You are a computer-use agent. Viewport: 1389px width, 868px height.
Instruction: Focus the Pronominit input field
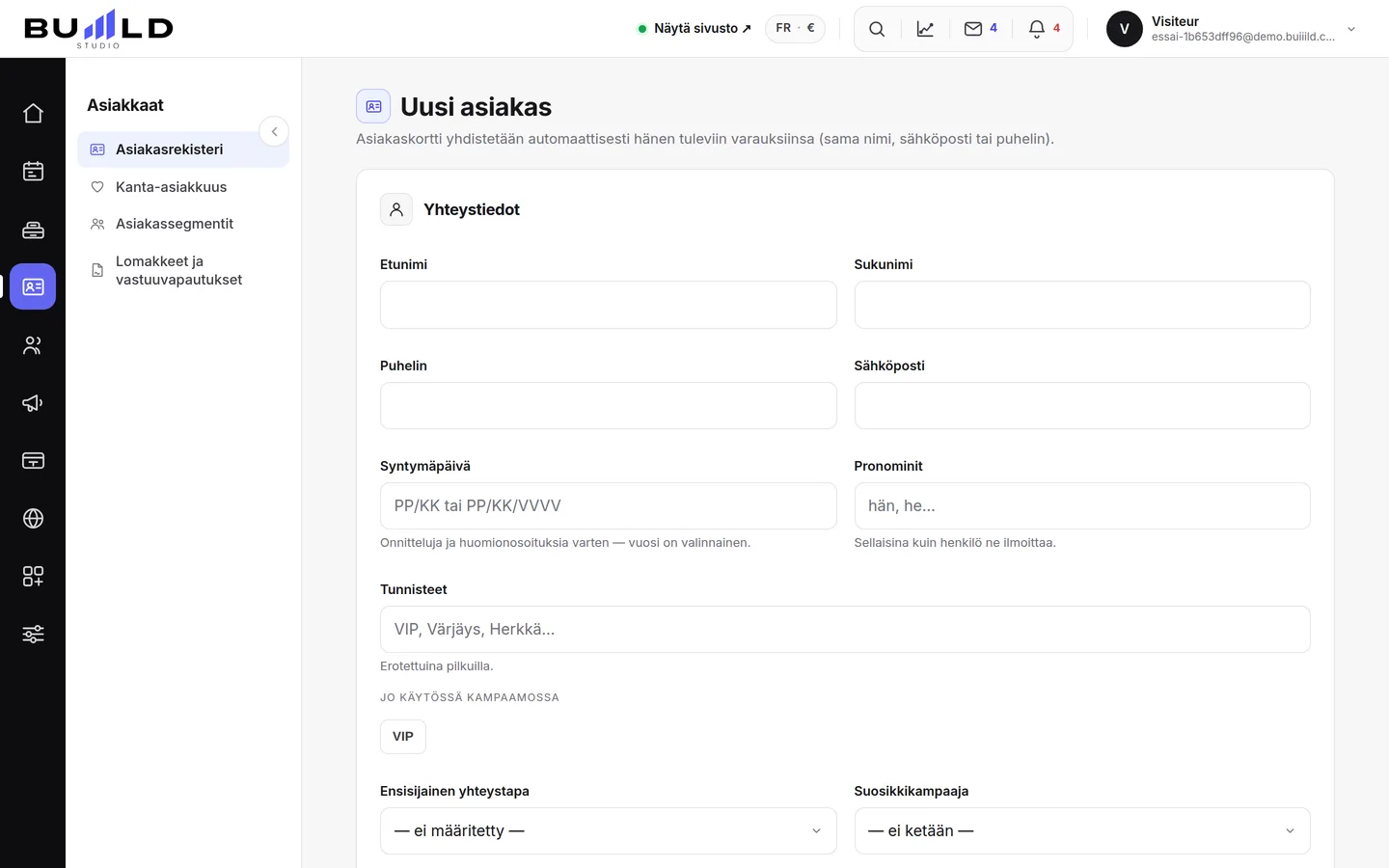(1082, 506)
